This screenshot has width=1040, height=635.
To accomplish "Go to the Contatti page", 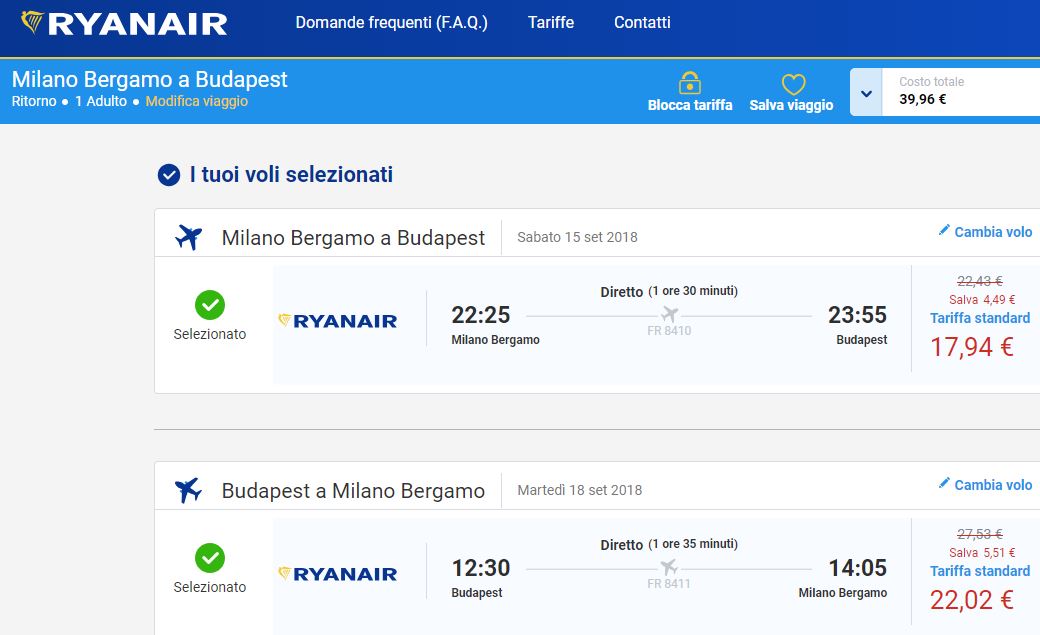I will [x=642, y=22].
